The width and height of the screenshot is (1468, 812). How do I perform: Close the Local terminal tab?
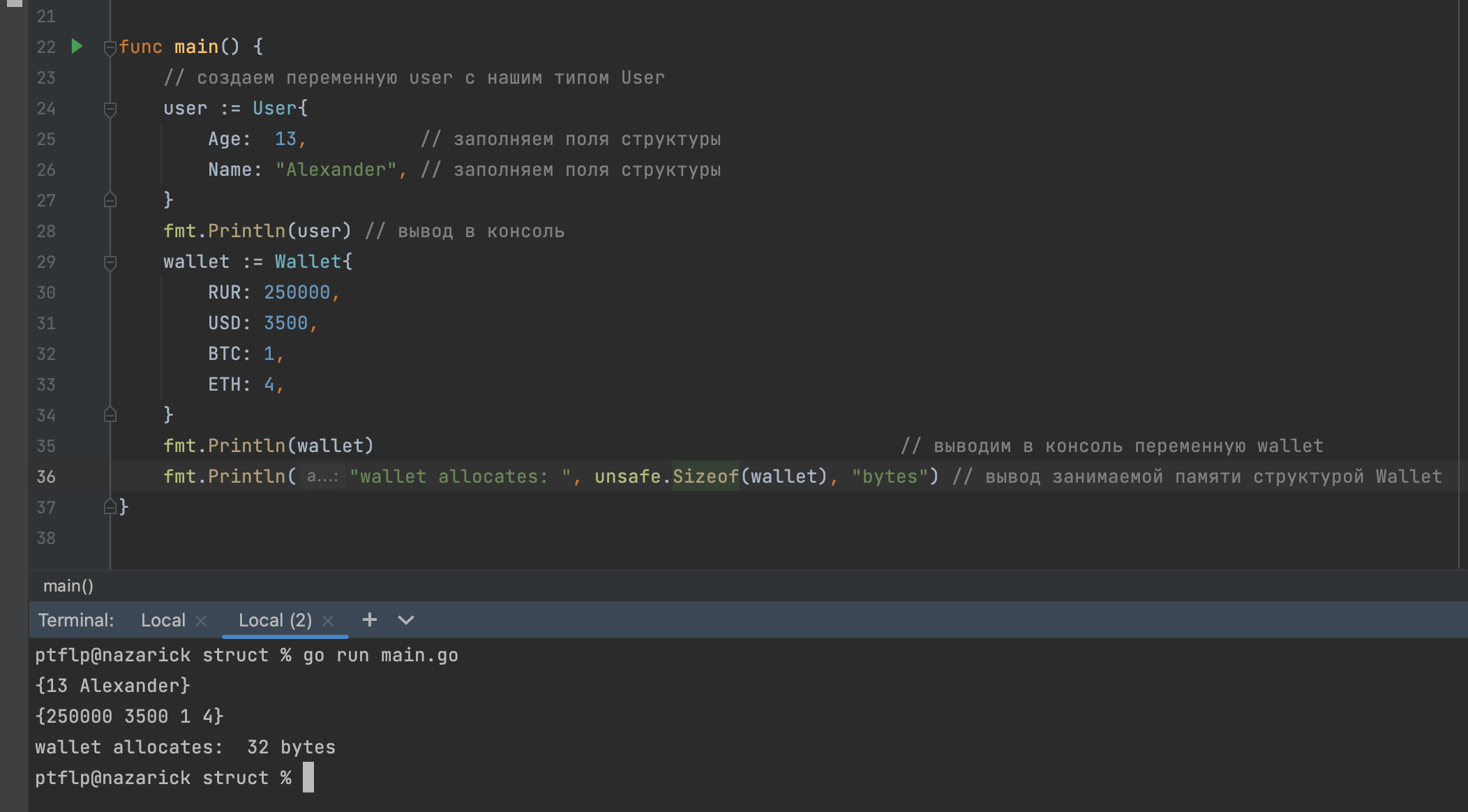(x=201, y=621)
